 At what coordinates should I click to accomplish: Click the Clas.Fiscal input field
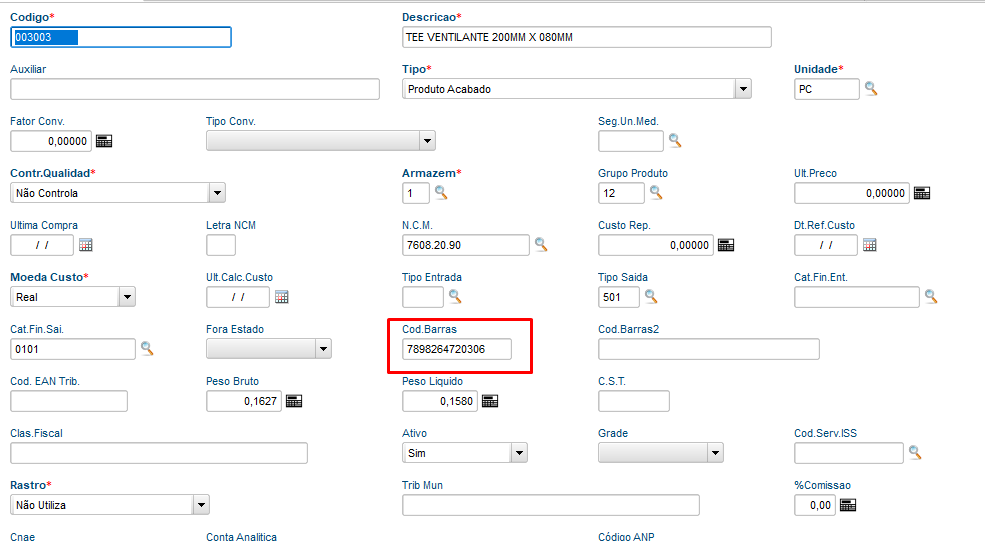[159, 453]
